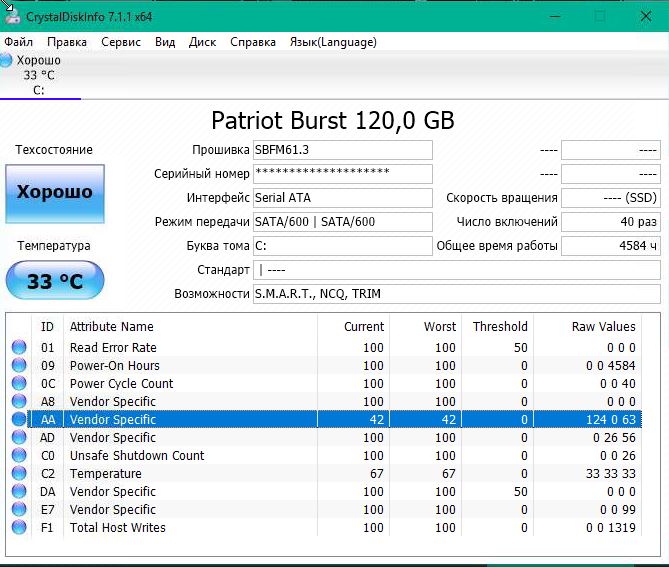Viewport: 669px width, 567px height.
Task: Click the Техсостояние label
Action: click(x=54, y=149)
